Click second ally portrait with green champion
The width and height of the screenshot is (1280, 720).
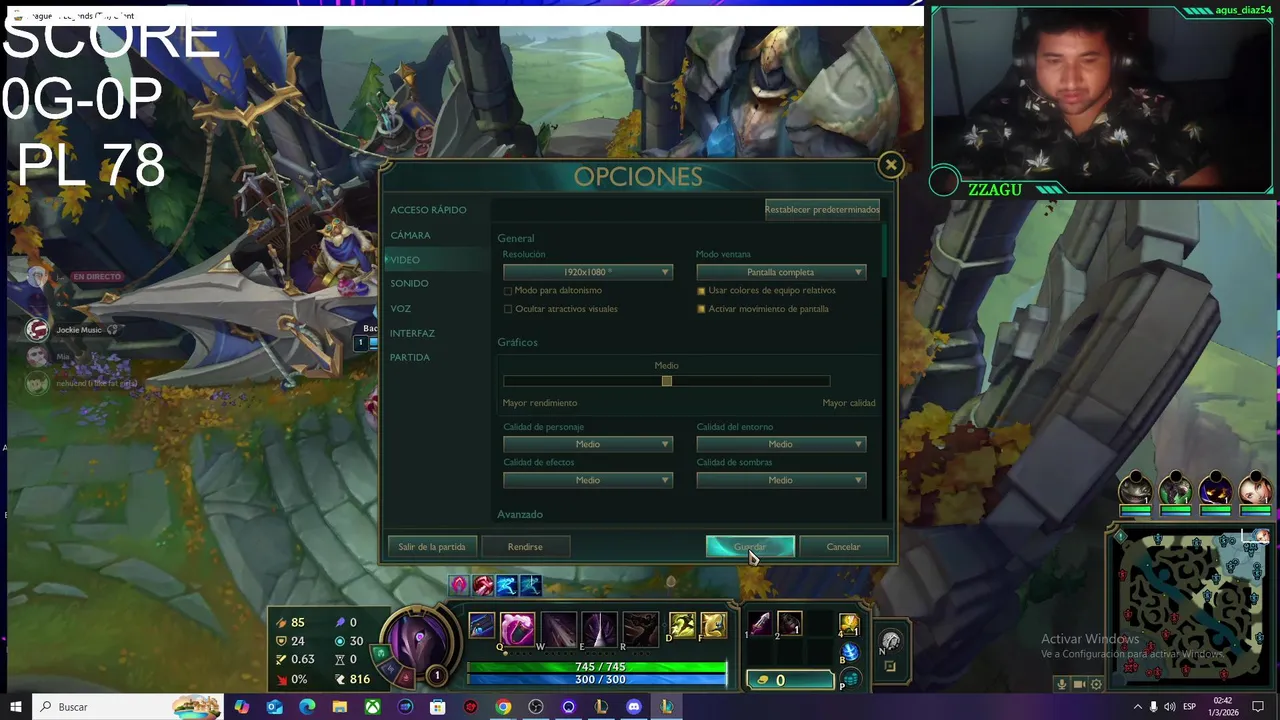tap(1175, 489)
